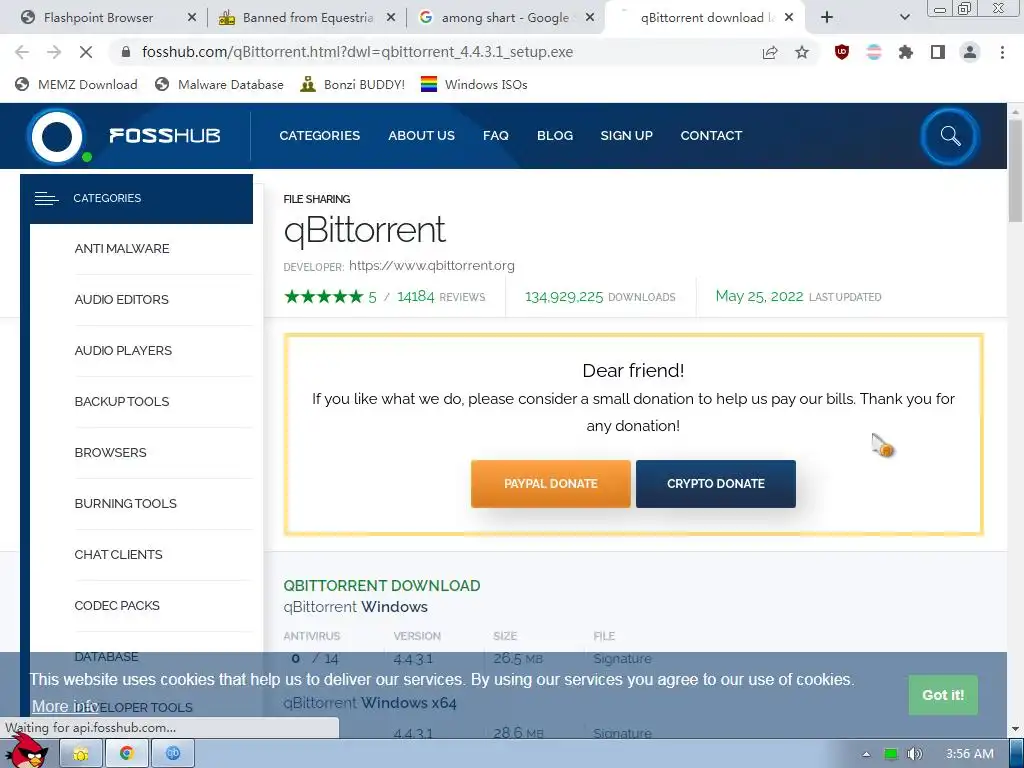
Task: Click the page vertical scrollbar thumb
Action: click(x=1016, y=171)
